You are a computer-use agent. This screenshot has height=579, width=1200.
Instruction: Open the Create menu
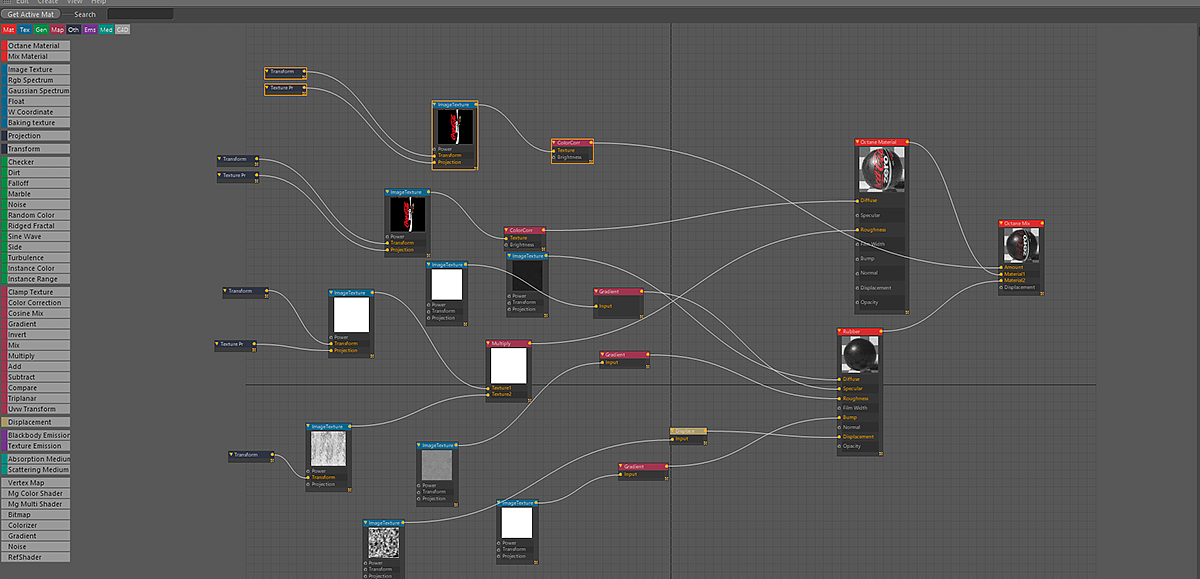(48, 2)
